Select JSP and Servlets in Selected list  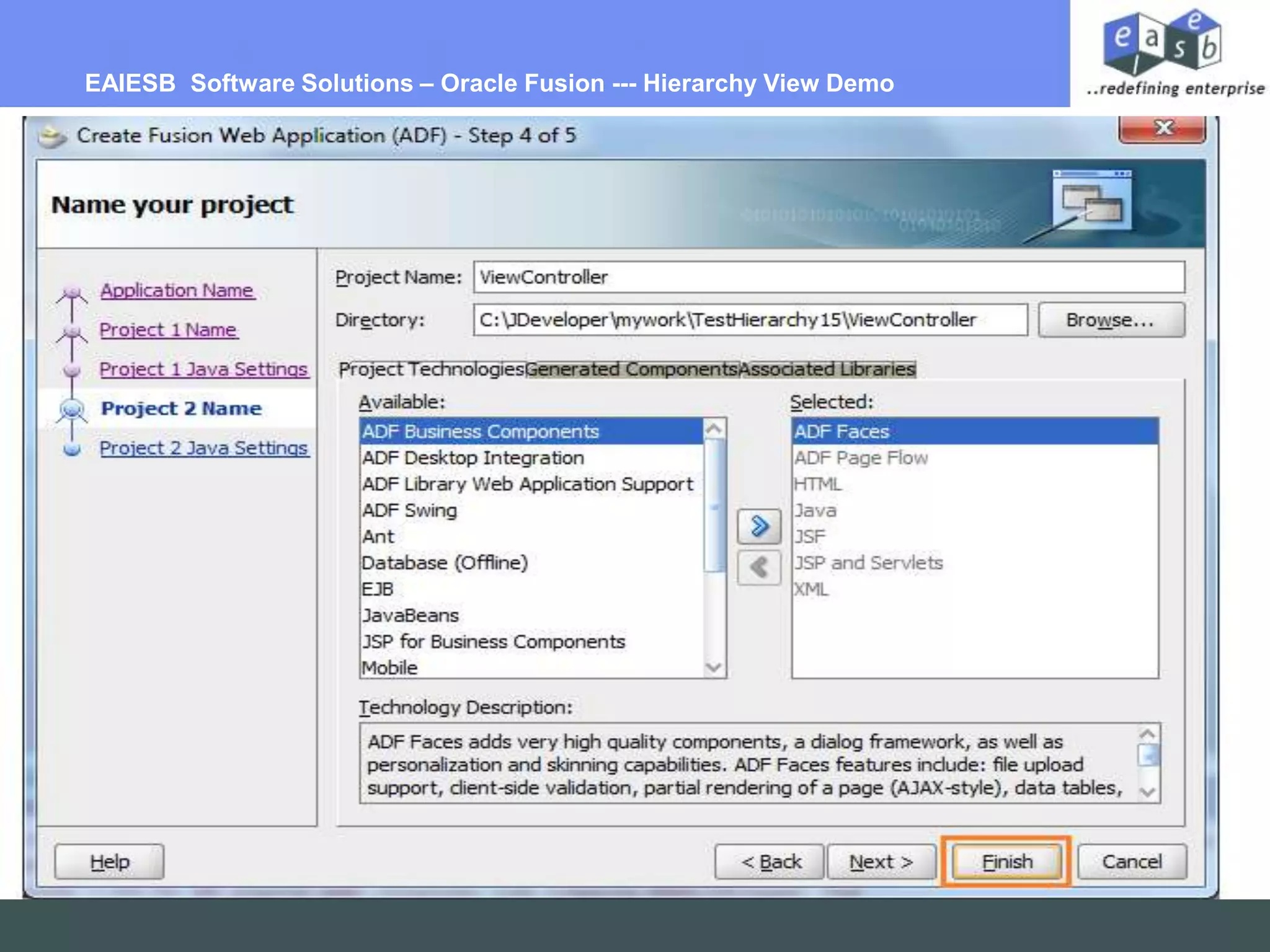pos(975,563)
